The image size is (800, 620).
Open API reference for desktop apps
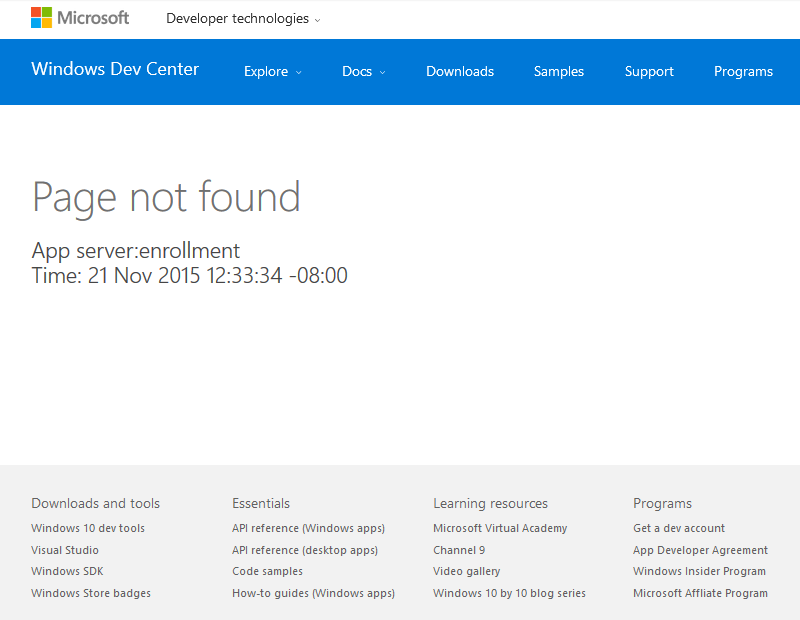pos(305,549)
